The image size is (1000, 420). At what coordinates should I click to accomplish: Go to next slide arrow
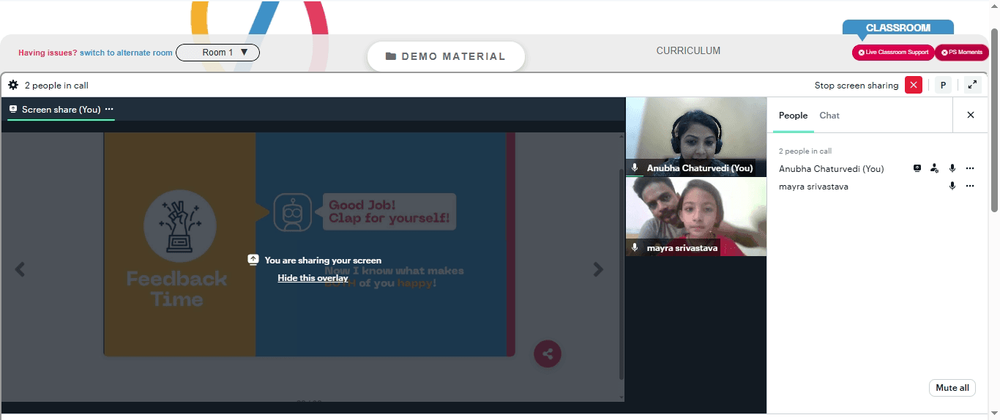pos(598,270)
